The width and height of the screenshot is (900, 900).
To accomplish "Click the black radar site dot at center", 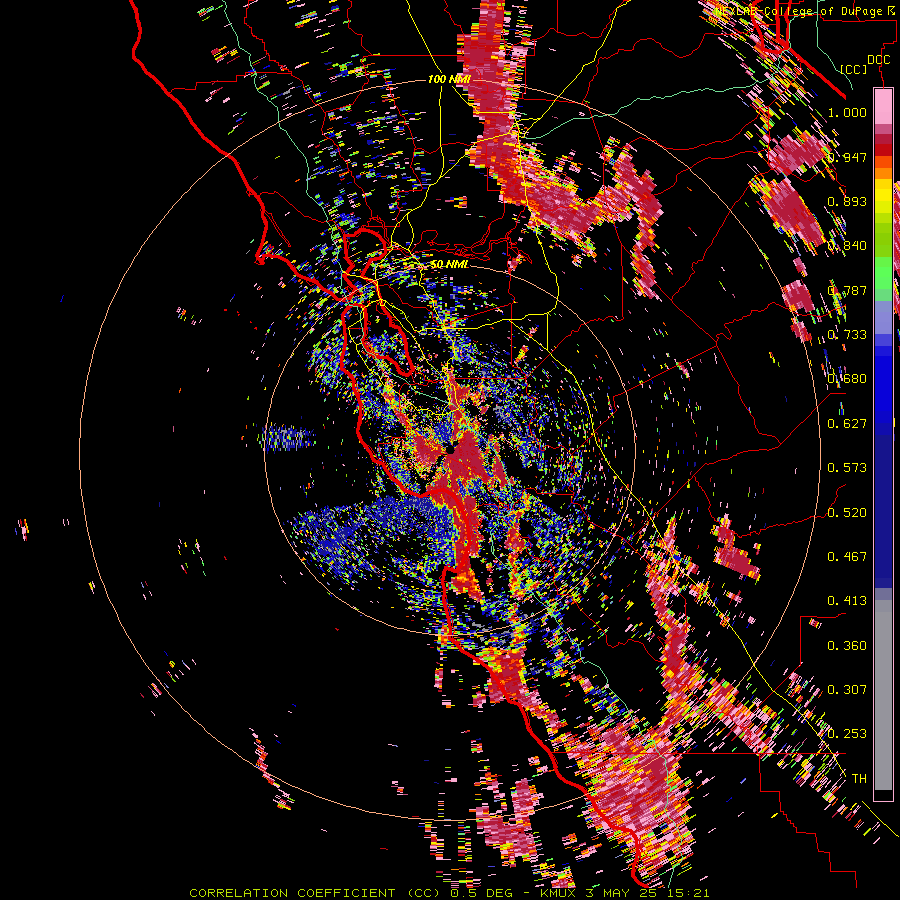I will [x=451, y=450].
